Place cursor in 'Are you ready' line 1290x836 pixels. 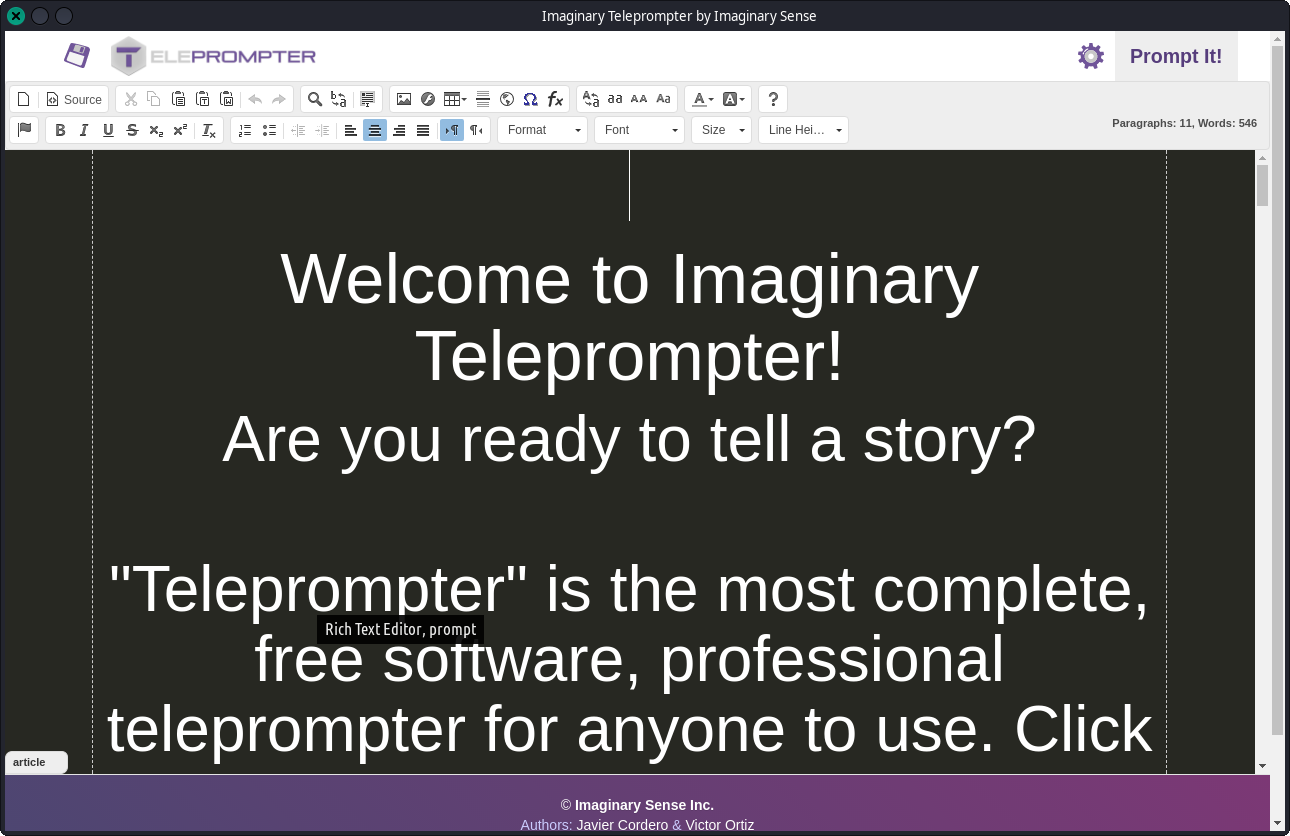click(x=629, y=439)
